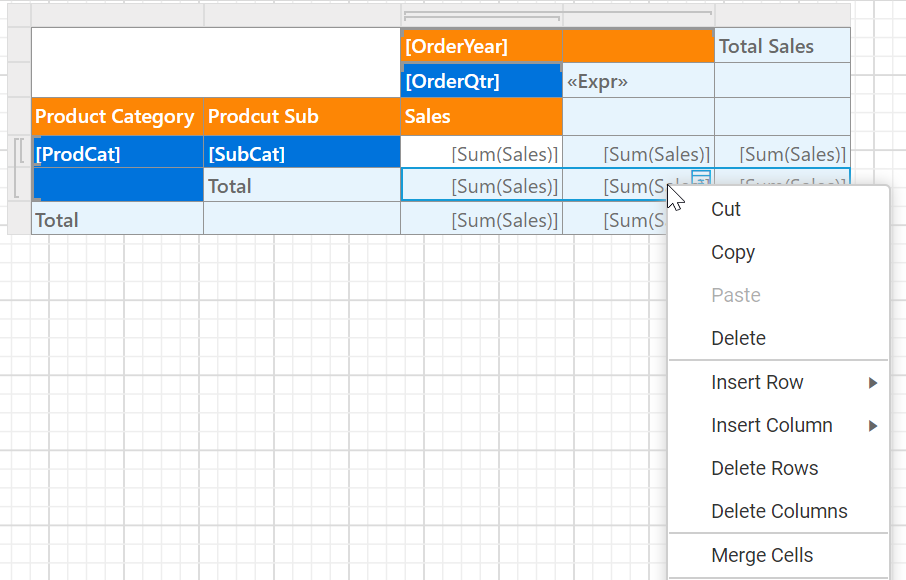Click the «Expr» expression cell
Image resolution: width=906 pixels, height=580 pixels.
638,81
